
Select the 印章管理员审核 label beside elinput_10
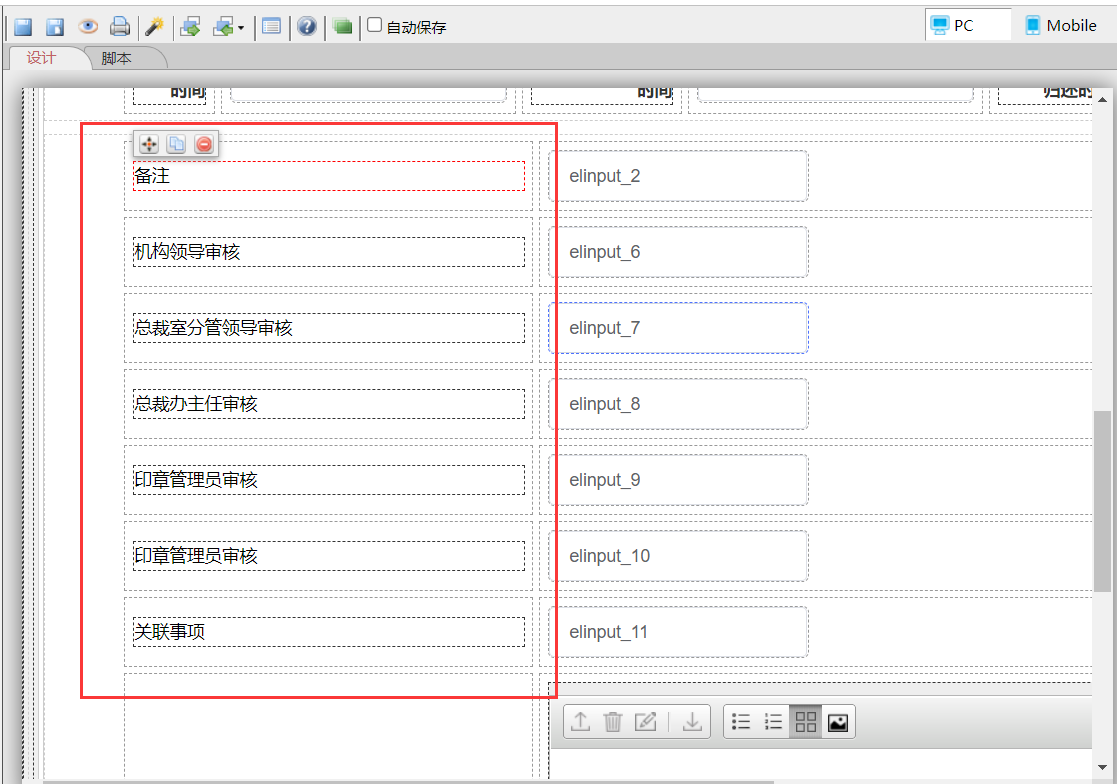(328, 556)
